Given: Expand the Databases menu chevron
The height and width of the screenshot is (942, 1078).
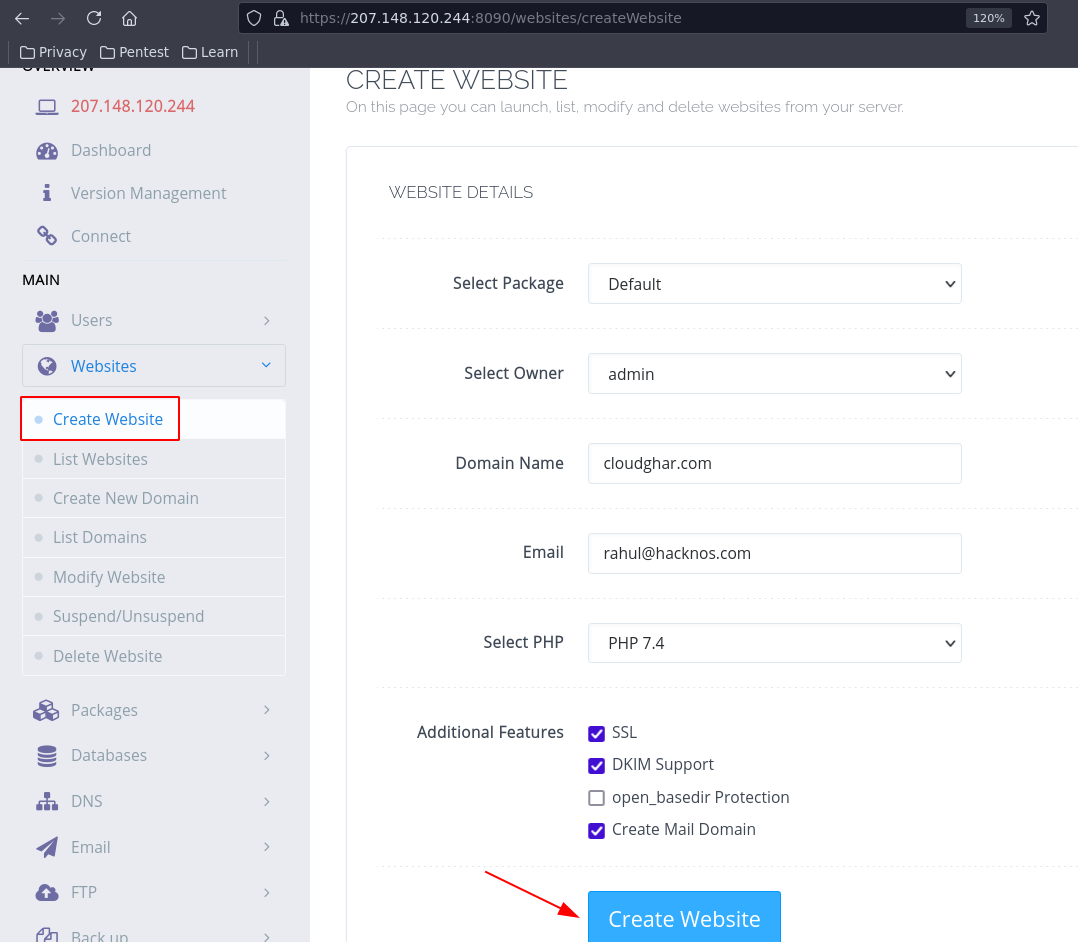Looking at the screenshot, I should point(267,756).
